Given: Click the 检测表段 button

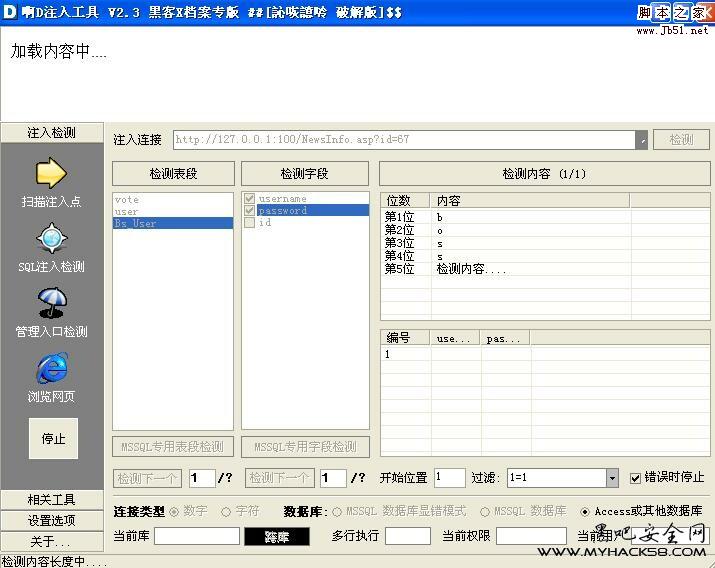Looking at the screenshot, I should (x=173, y=173).
